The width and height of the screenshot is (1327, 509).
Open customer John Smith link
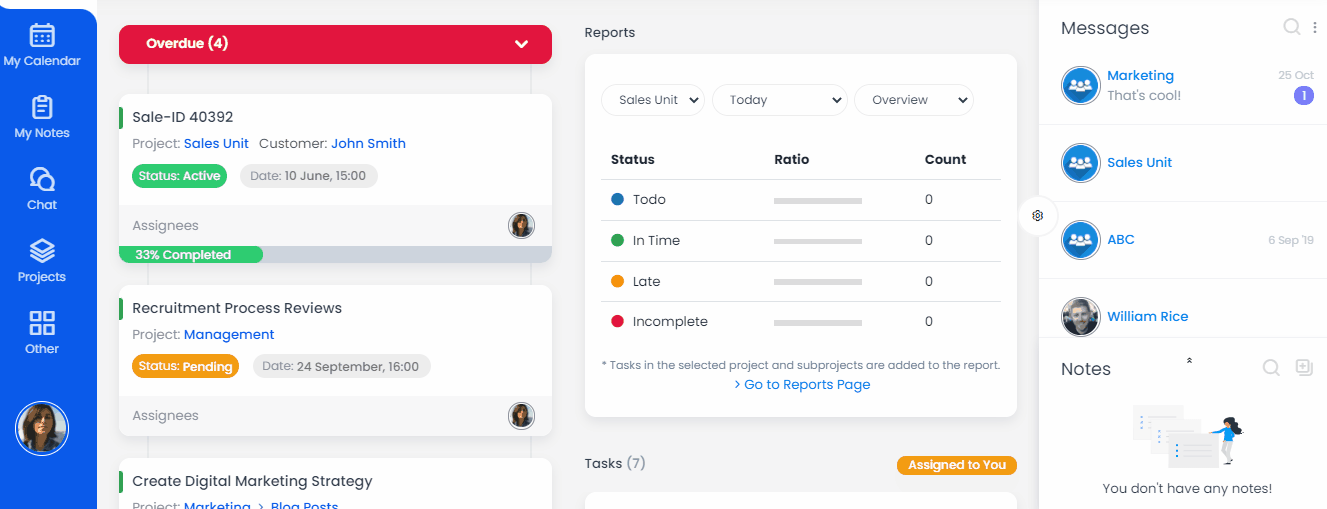(x=368, y=143)
